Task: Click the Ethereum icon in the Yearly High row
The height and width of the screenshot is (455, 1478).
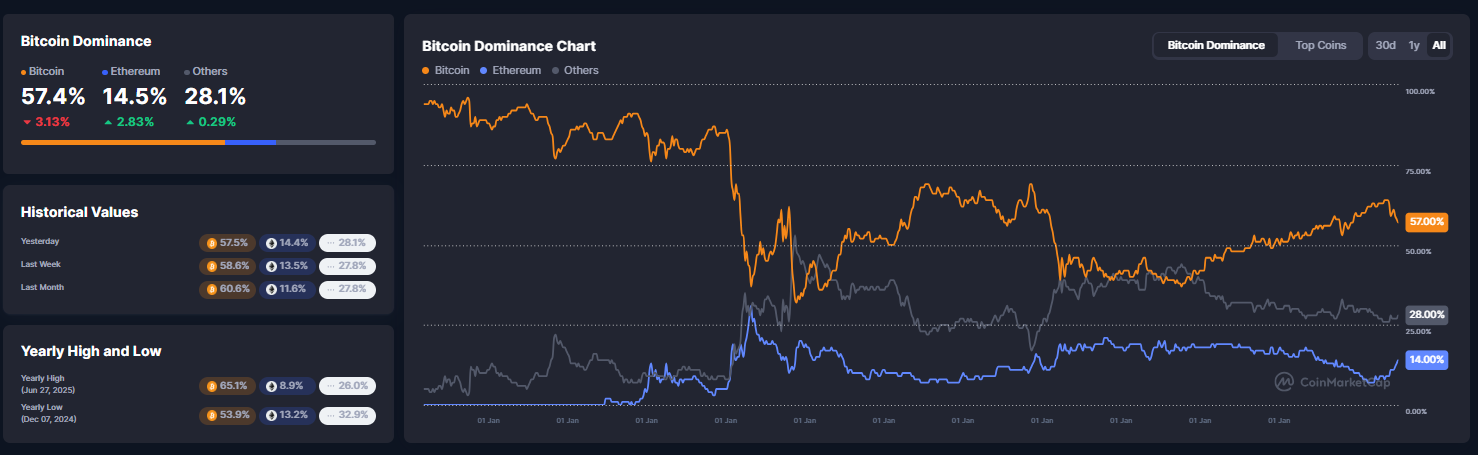Action: point(273,386)
